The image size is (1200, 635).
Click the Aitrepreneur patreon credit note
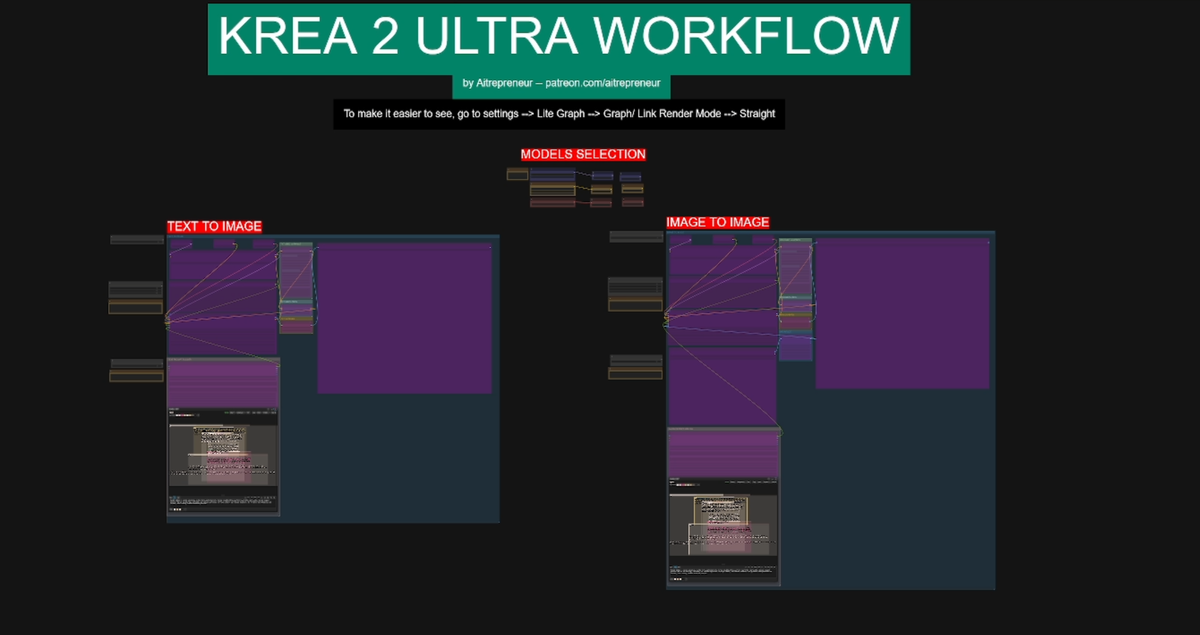point(561,84)
